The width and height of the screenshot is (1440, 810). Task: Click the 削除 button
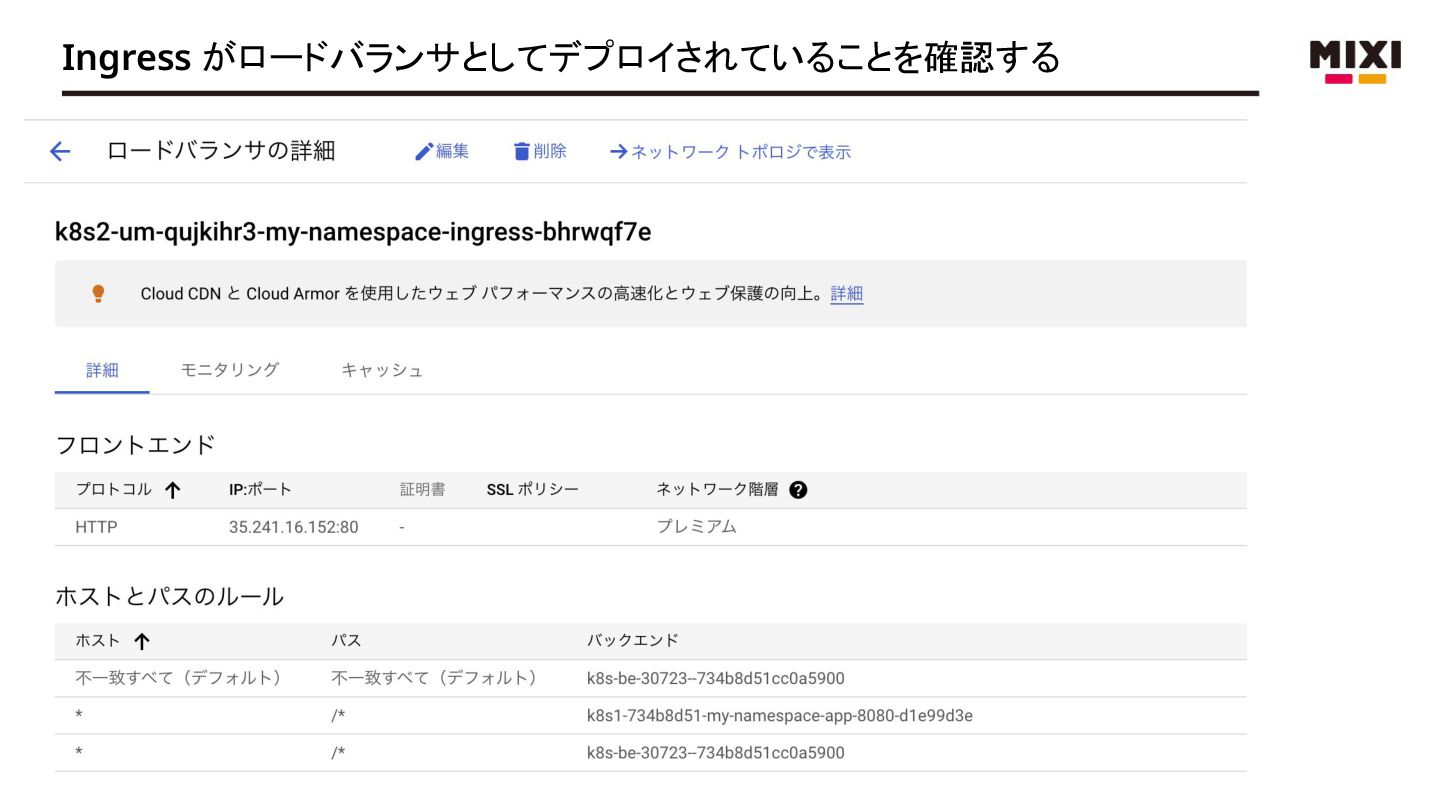pyautogui.click(x=540, y=151)
